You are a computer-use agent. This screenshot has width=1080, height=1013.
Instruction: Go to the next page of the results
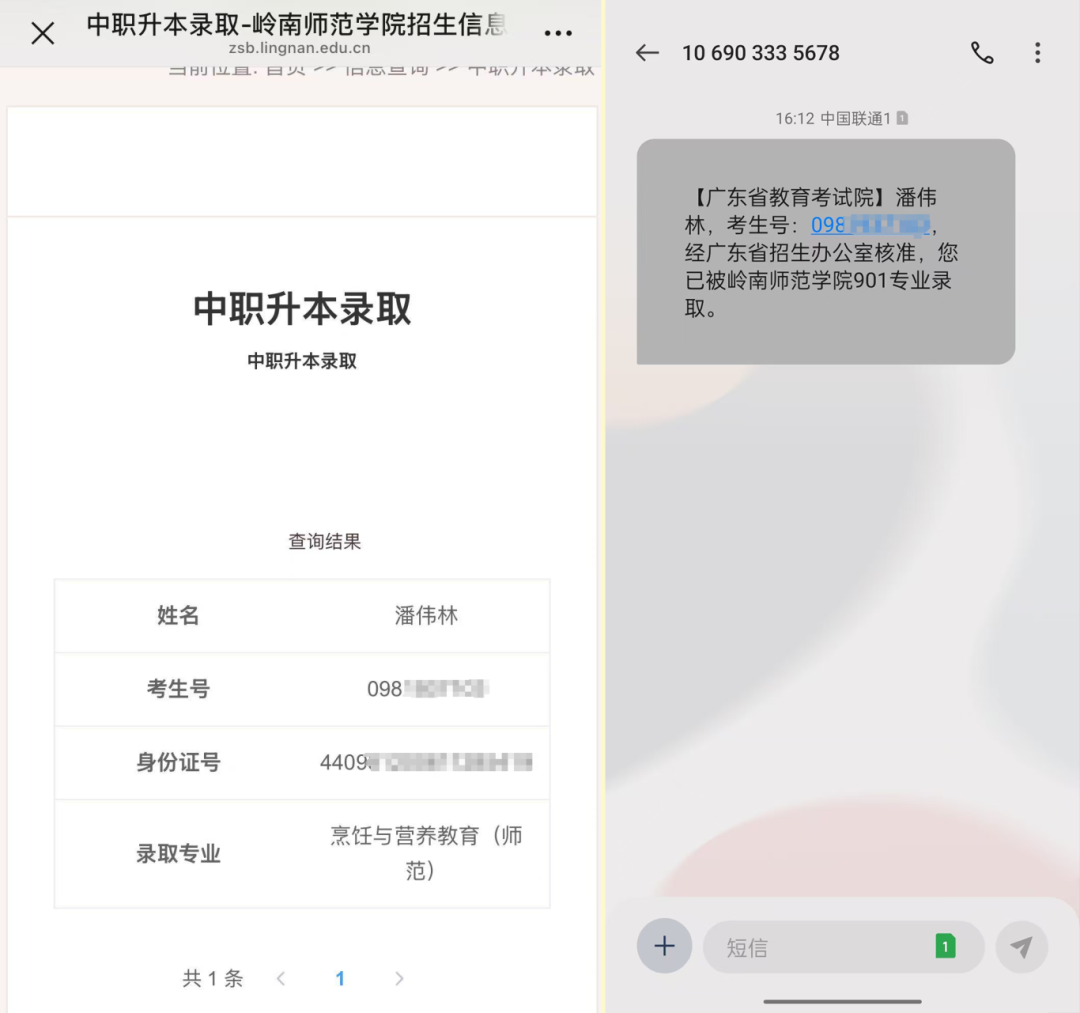point(399,979)
